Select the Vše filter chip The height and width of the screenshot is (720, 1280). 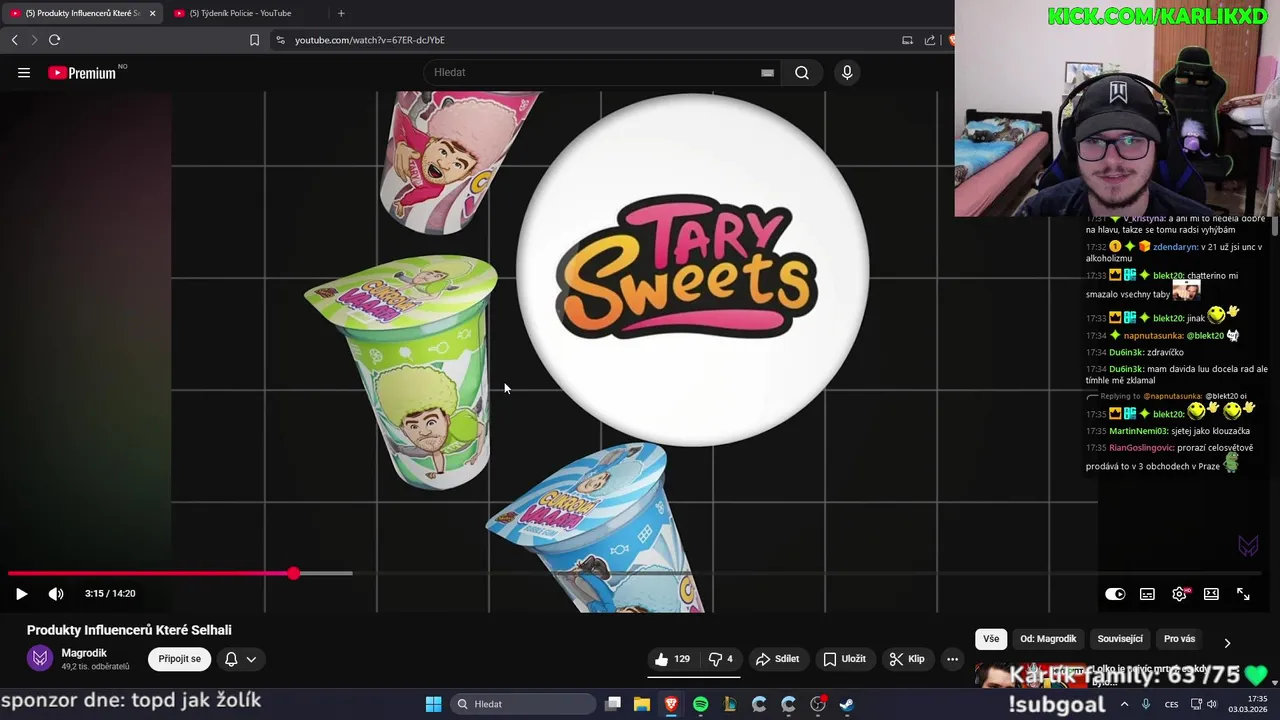(x=991, y=639)
